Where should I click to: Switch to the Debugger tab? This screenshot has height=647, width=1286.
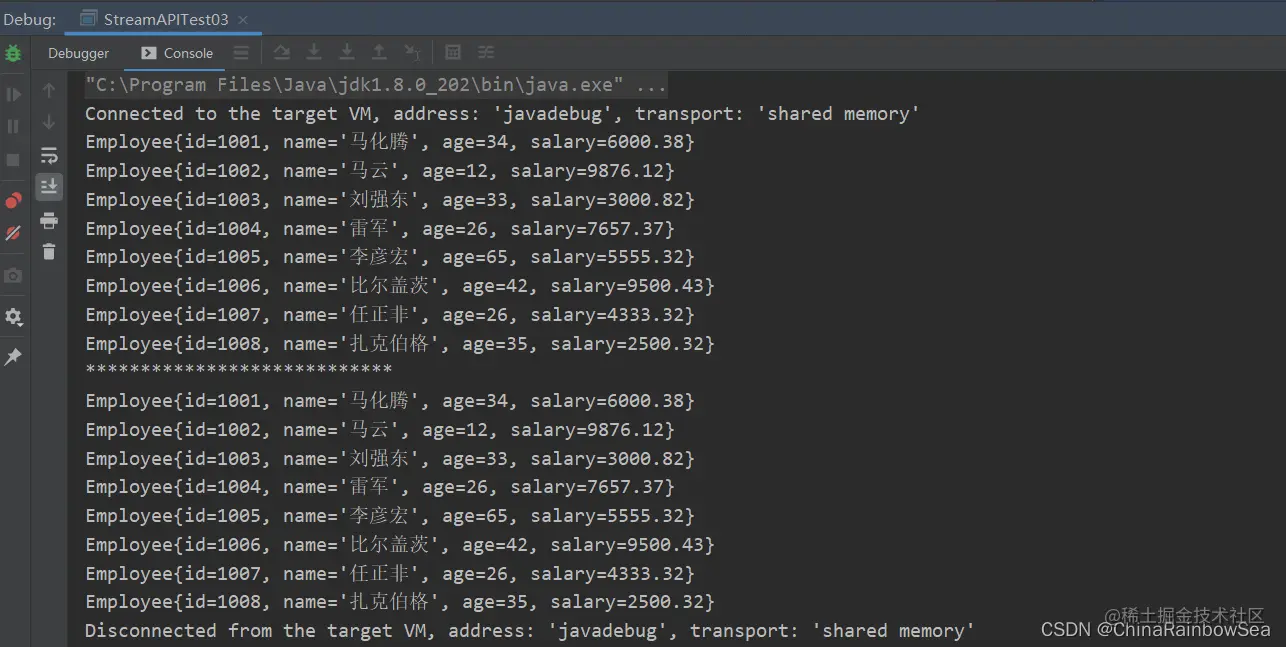pyautogui.click(x=78, y=53)
